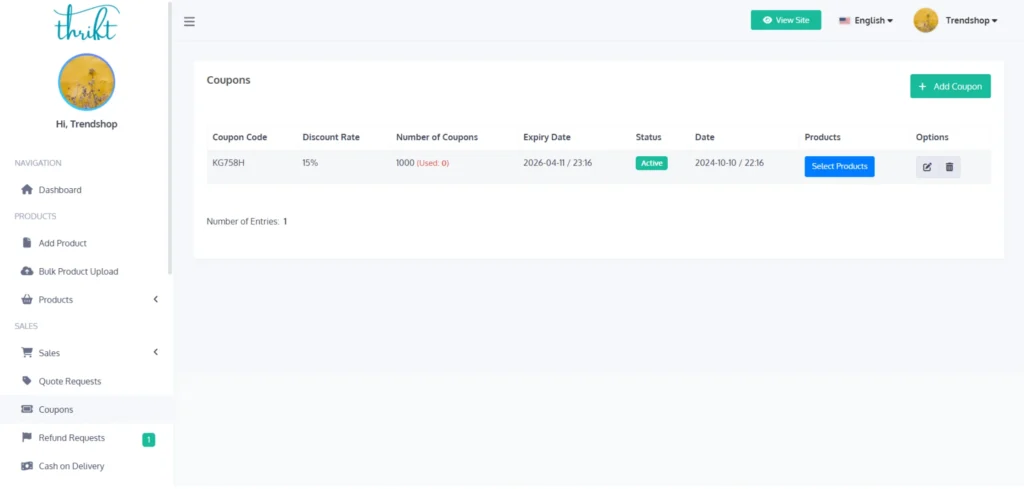Select Coupons in the sidebar

point(55,409)
